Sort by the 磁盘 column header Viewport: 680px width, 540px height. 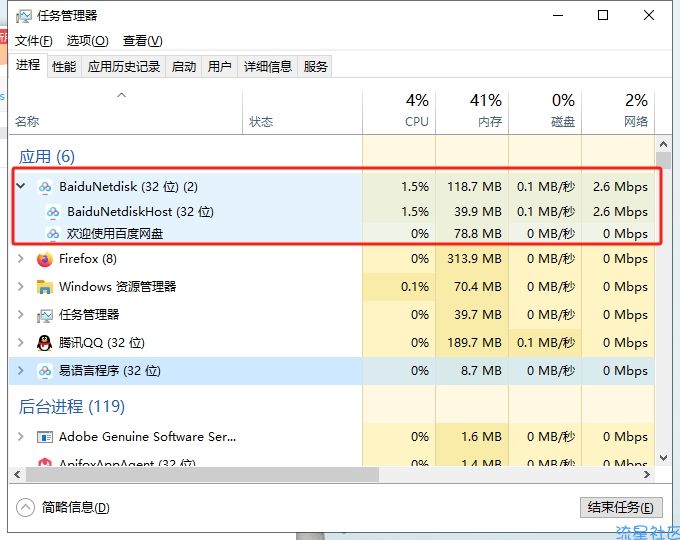point(545,113)
